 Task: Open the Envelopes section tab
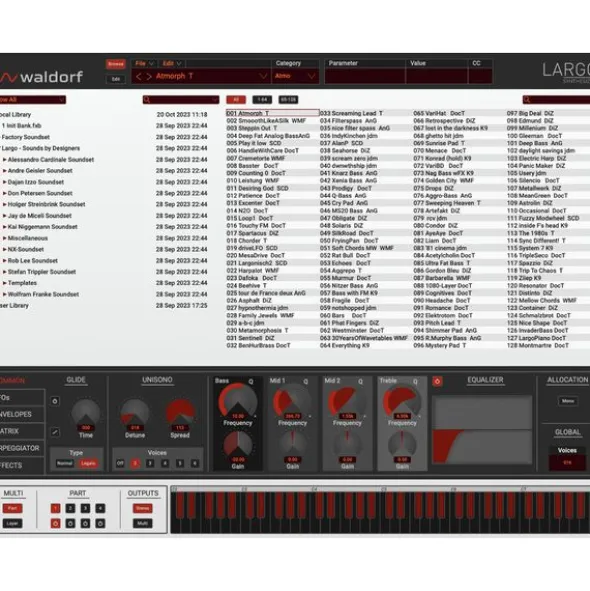[22, 414]
